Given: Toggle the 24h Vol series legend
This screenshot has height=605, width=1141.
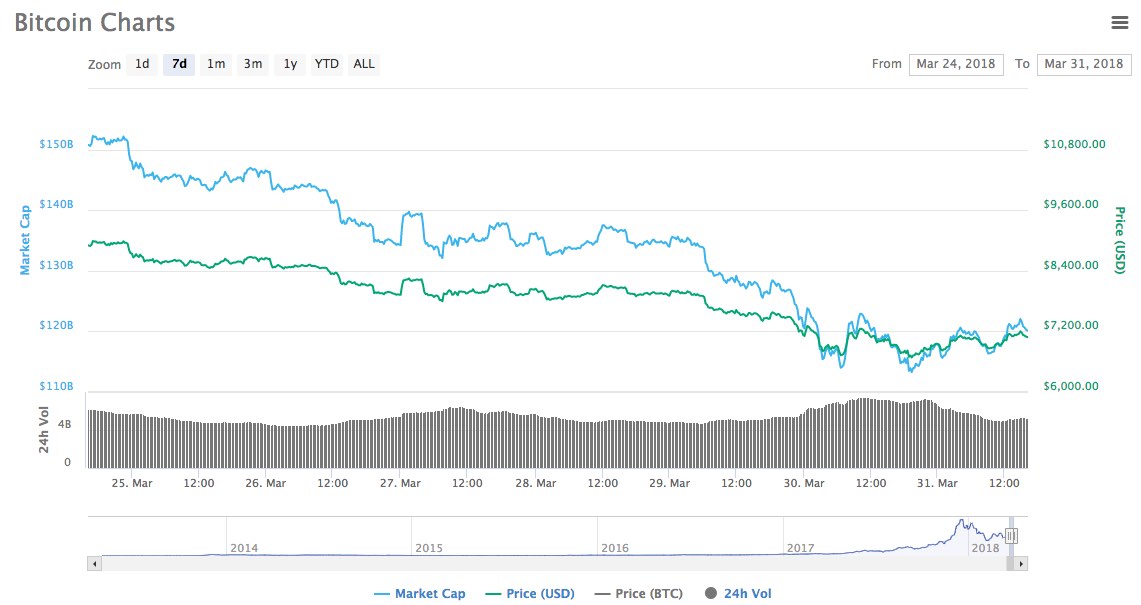Looking at the screenshot, I should [x=739, y=594].
